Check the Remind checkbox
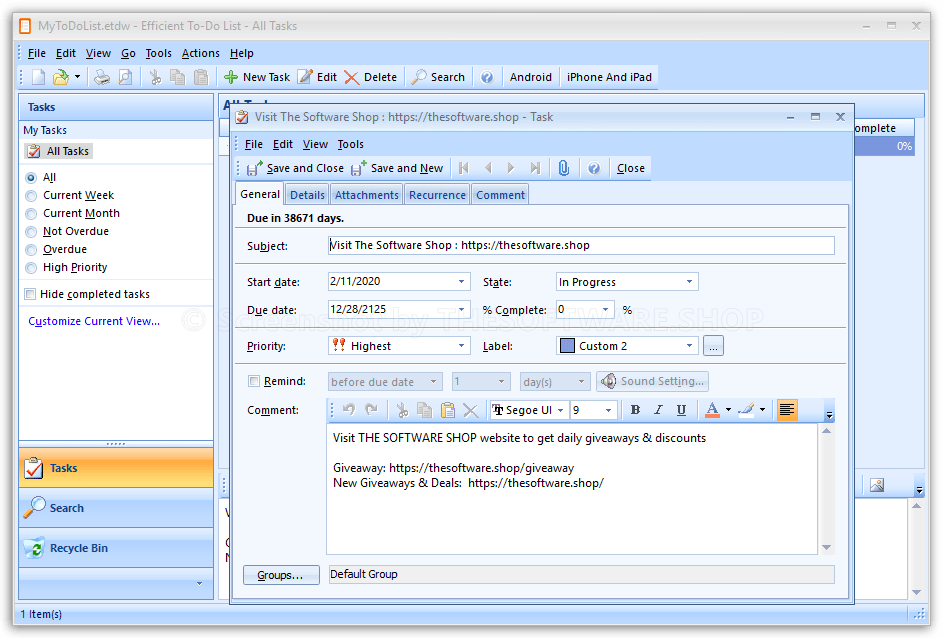 click(255, 381)
